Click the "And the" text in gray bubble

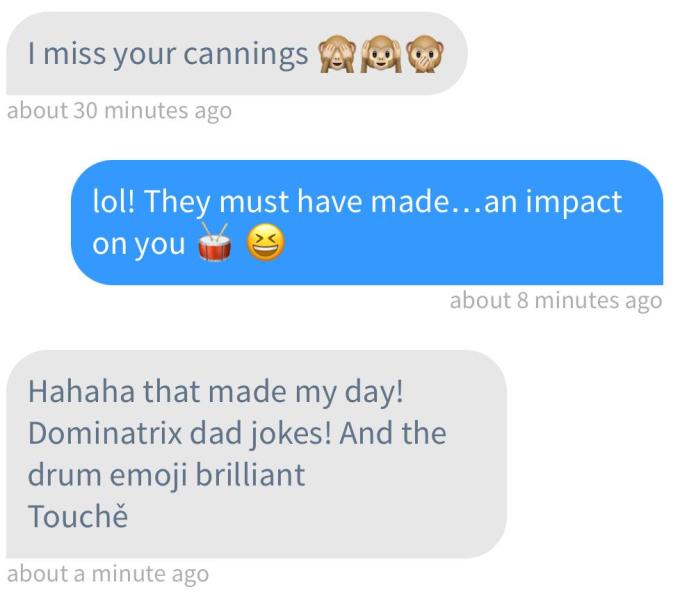pos(393,434)
